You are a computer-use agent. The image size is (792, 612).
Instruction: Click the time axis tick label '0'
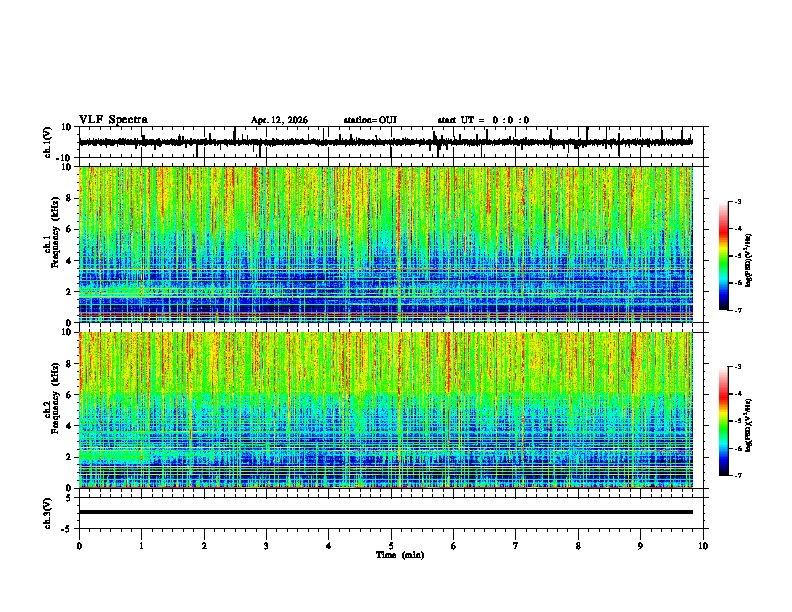[79, 546]
